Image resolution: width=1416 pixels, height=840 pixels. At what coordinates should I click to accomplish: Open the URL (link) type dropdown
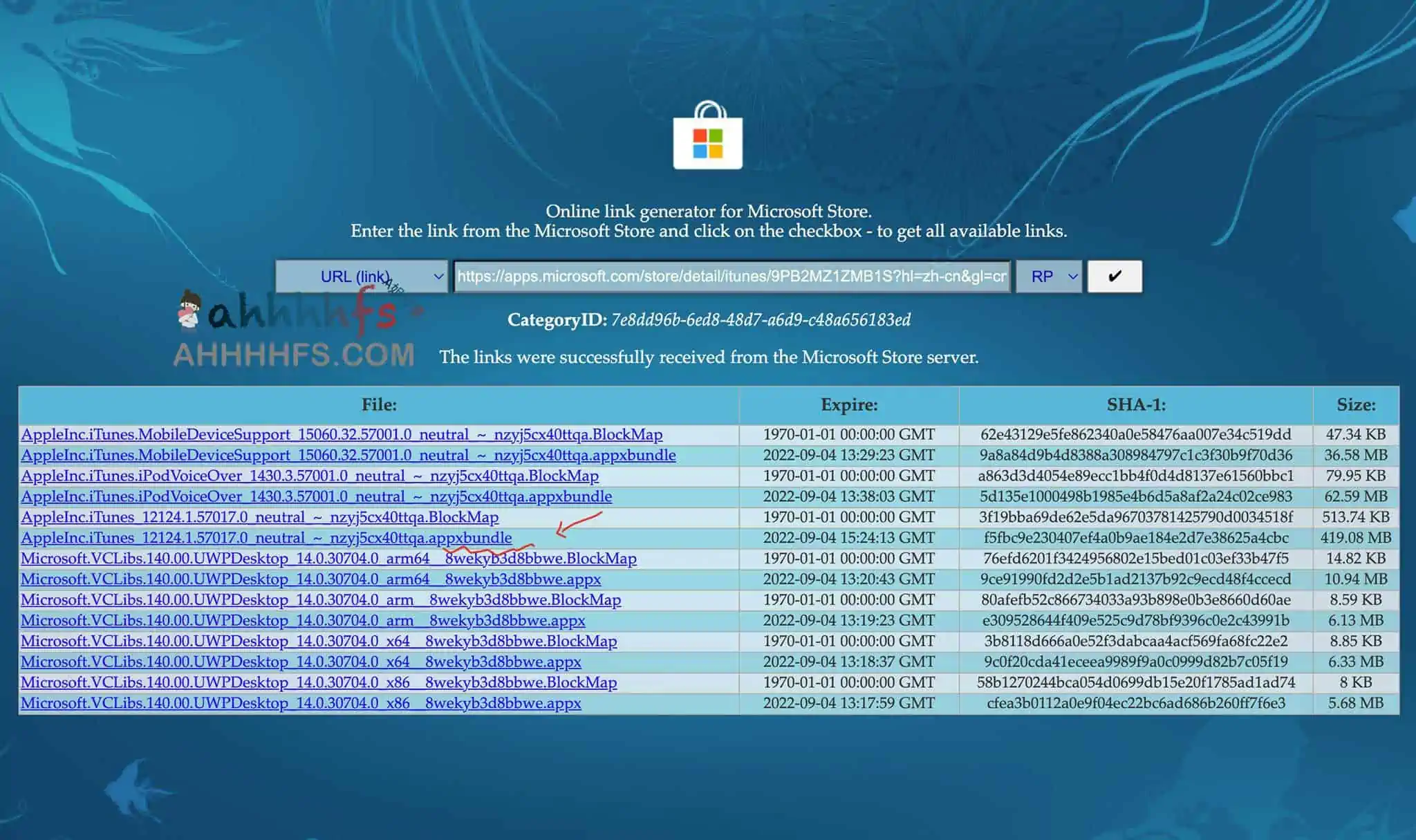coord(361,277)
